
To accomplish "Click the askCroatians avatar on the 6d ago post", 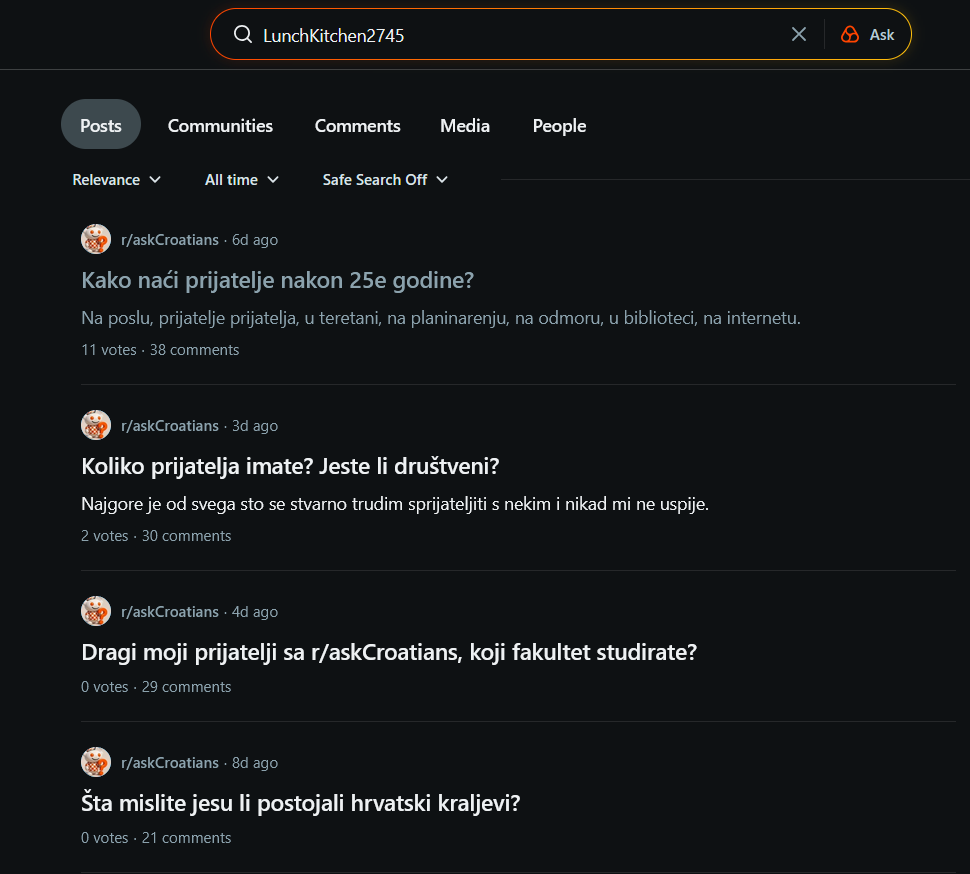I will [x=96, y=239].
